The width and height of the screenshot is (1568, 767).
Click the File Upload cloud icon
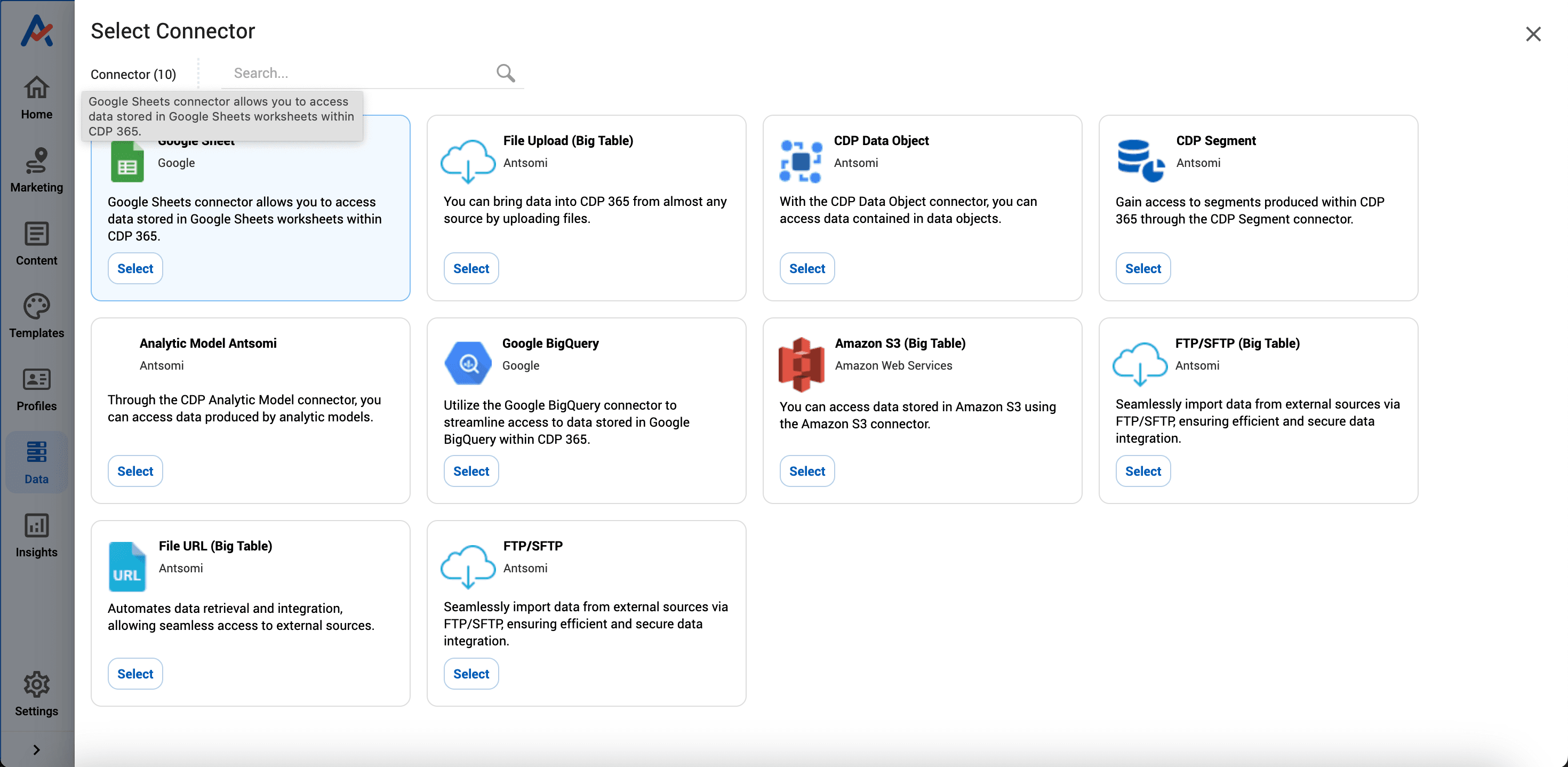point(468,161)
